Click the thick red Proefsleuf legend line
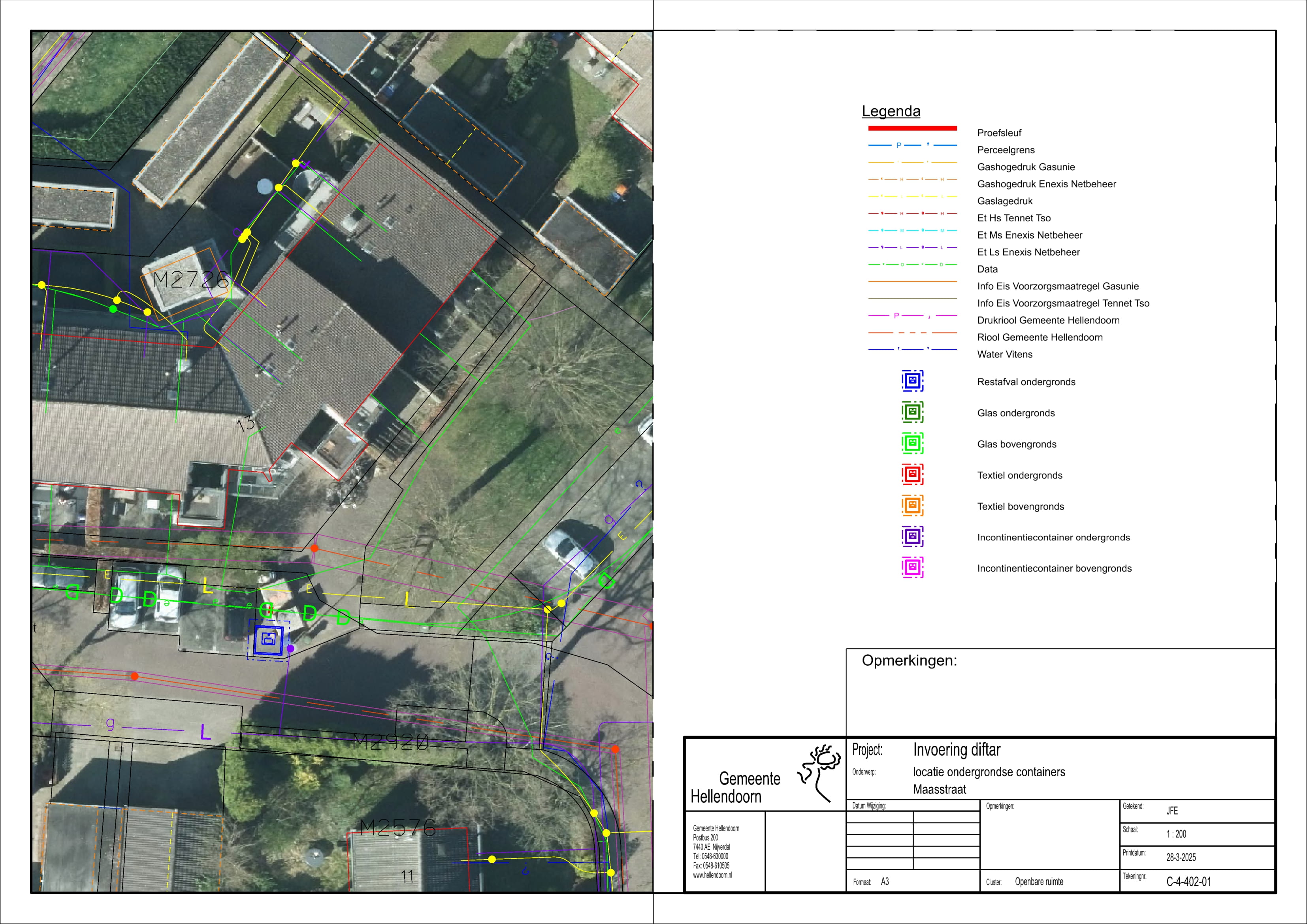This screenshot has width=1307, height=924. tap(912, 129)
